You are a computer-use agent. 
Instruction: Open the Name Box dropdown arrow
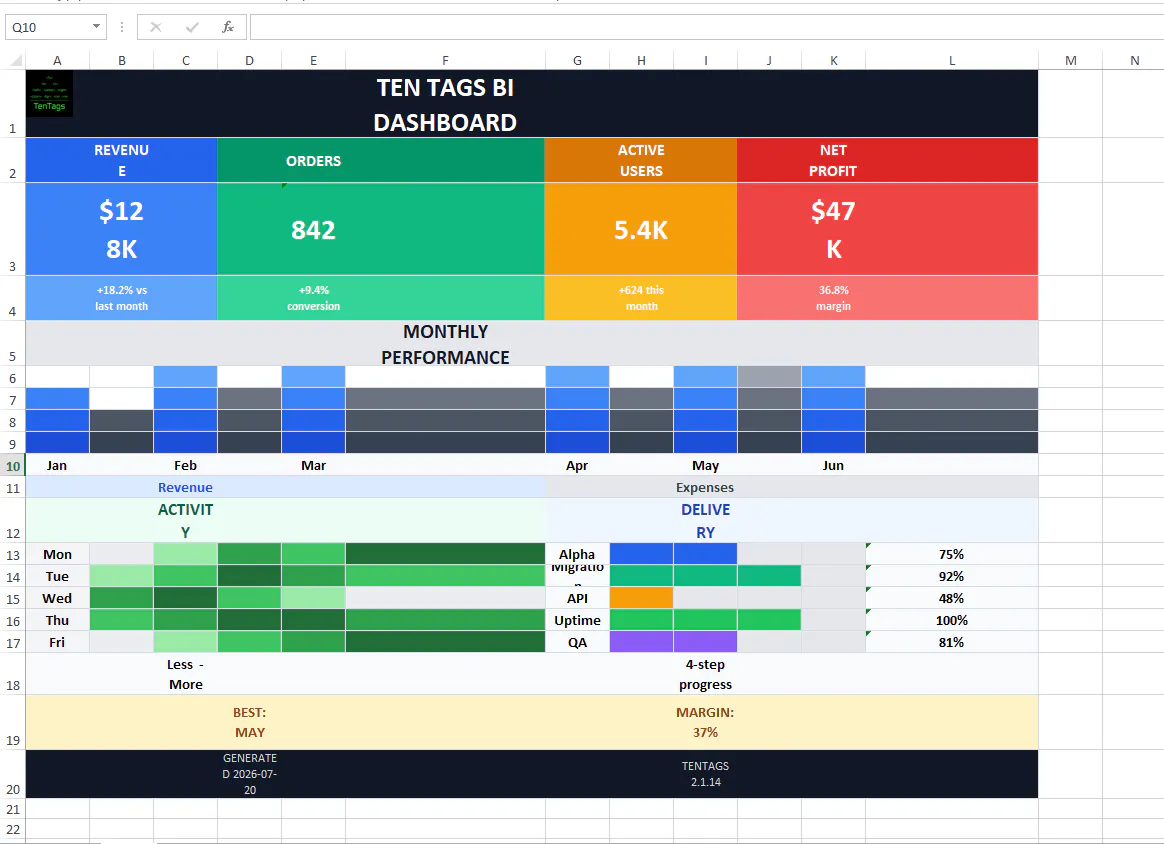[x=97, y=27]
